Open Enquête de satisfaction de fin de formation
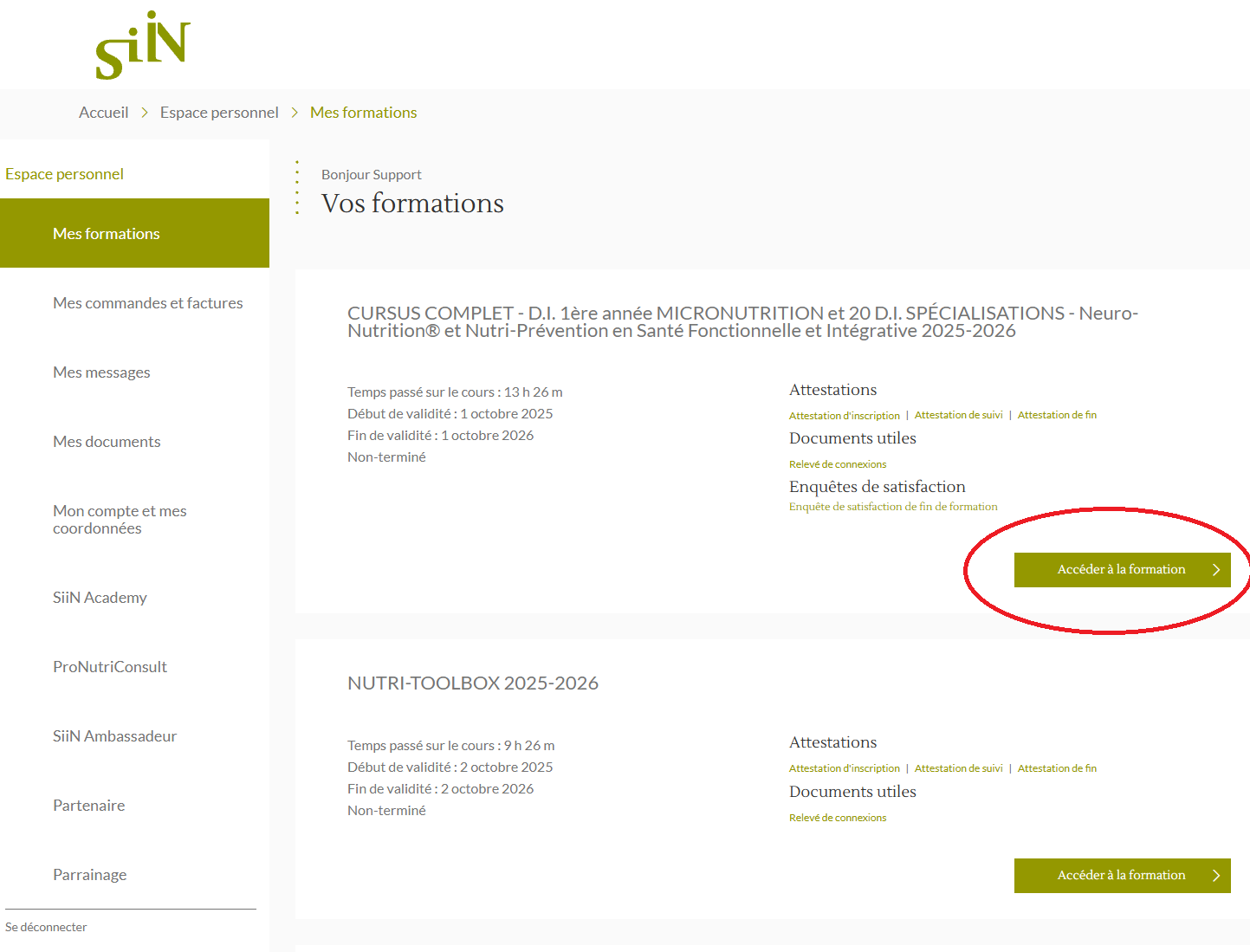This screenshot has height=952, width=1250. click(893, 507)
